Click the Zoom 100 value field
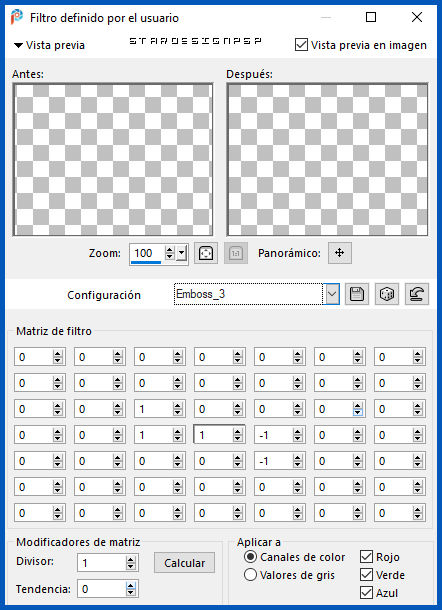This screenshot has height=610, width=442. click(147, 253)
